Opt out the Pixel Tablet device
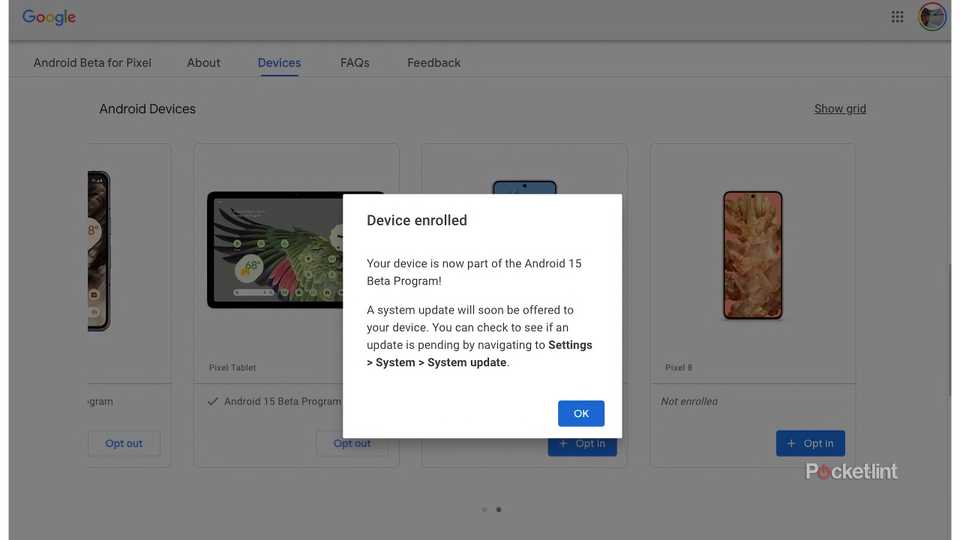The height and width of the screenshot is (540, 960). (x=352, y=443)
